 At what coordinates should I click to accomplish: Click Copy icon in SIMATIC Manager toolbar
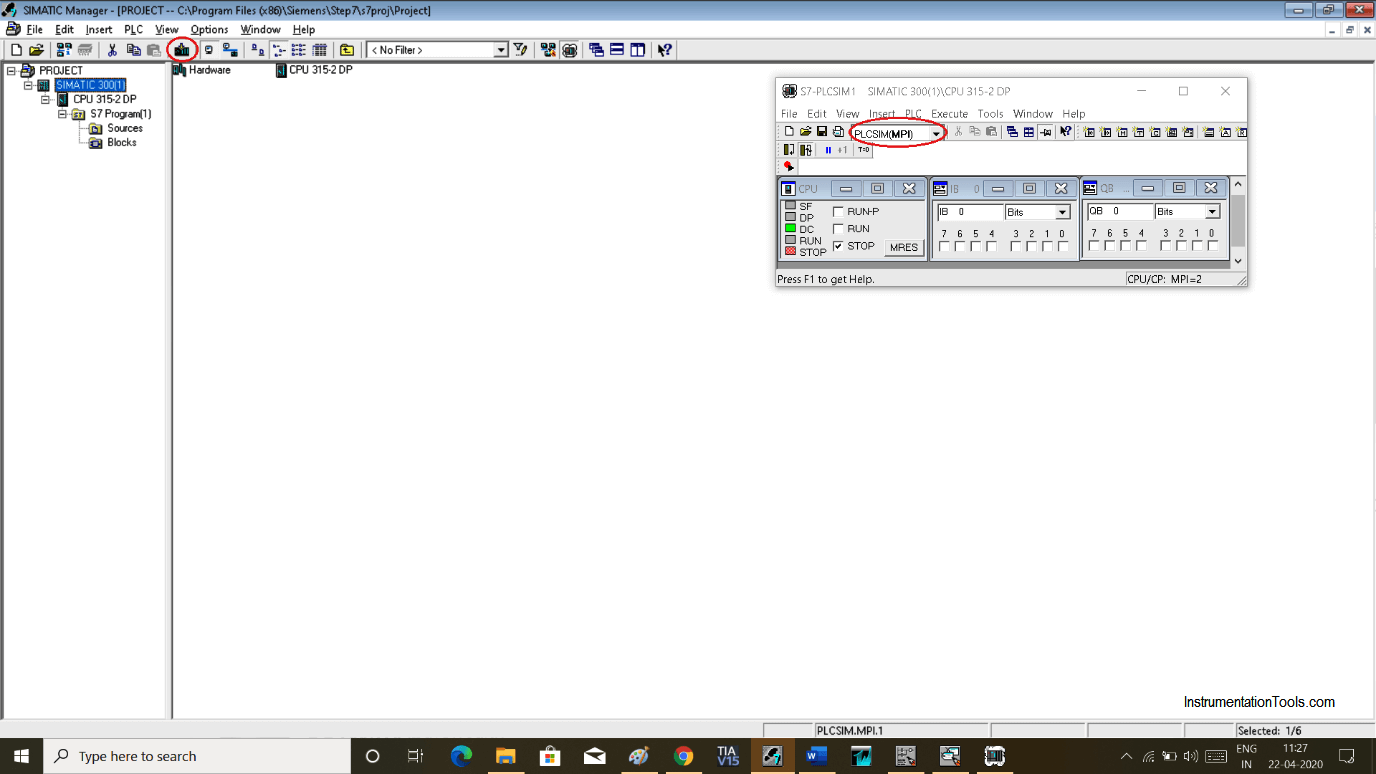point(133,50)
